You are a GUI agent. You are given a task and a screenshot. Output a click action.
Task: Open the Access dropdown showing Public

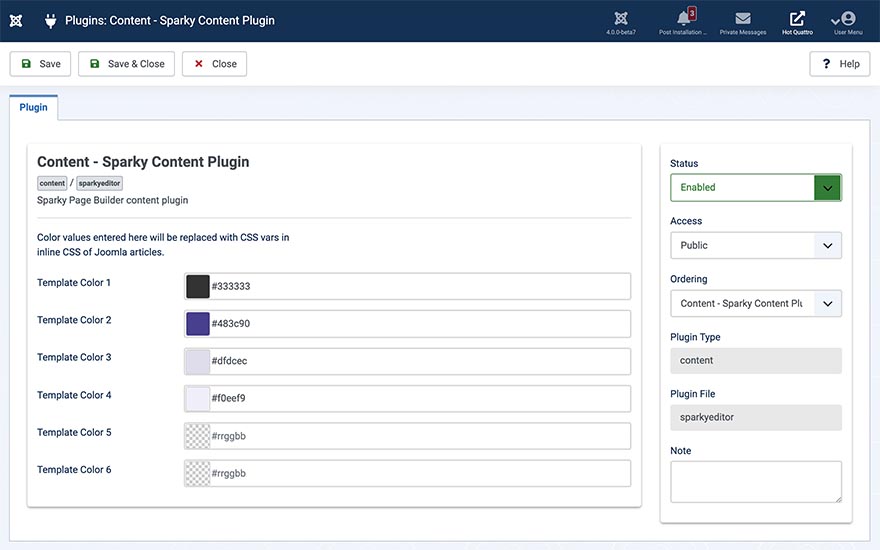[x=755, y=245]
